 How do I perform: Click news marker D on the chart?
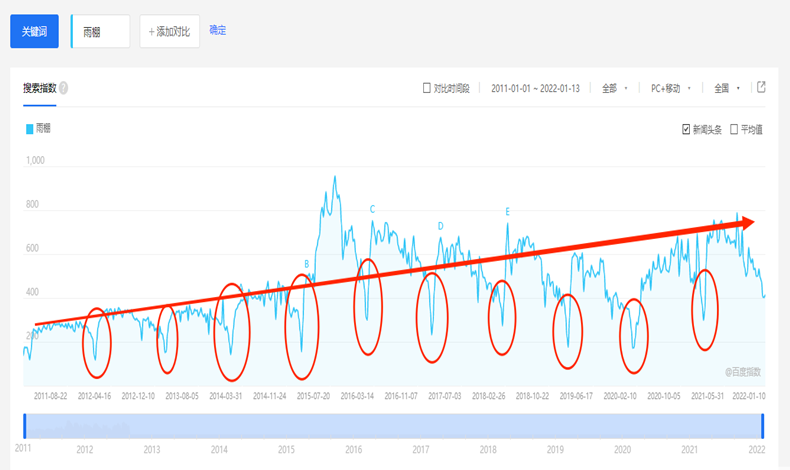[440, 226]
